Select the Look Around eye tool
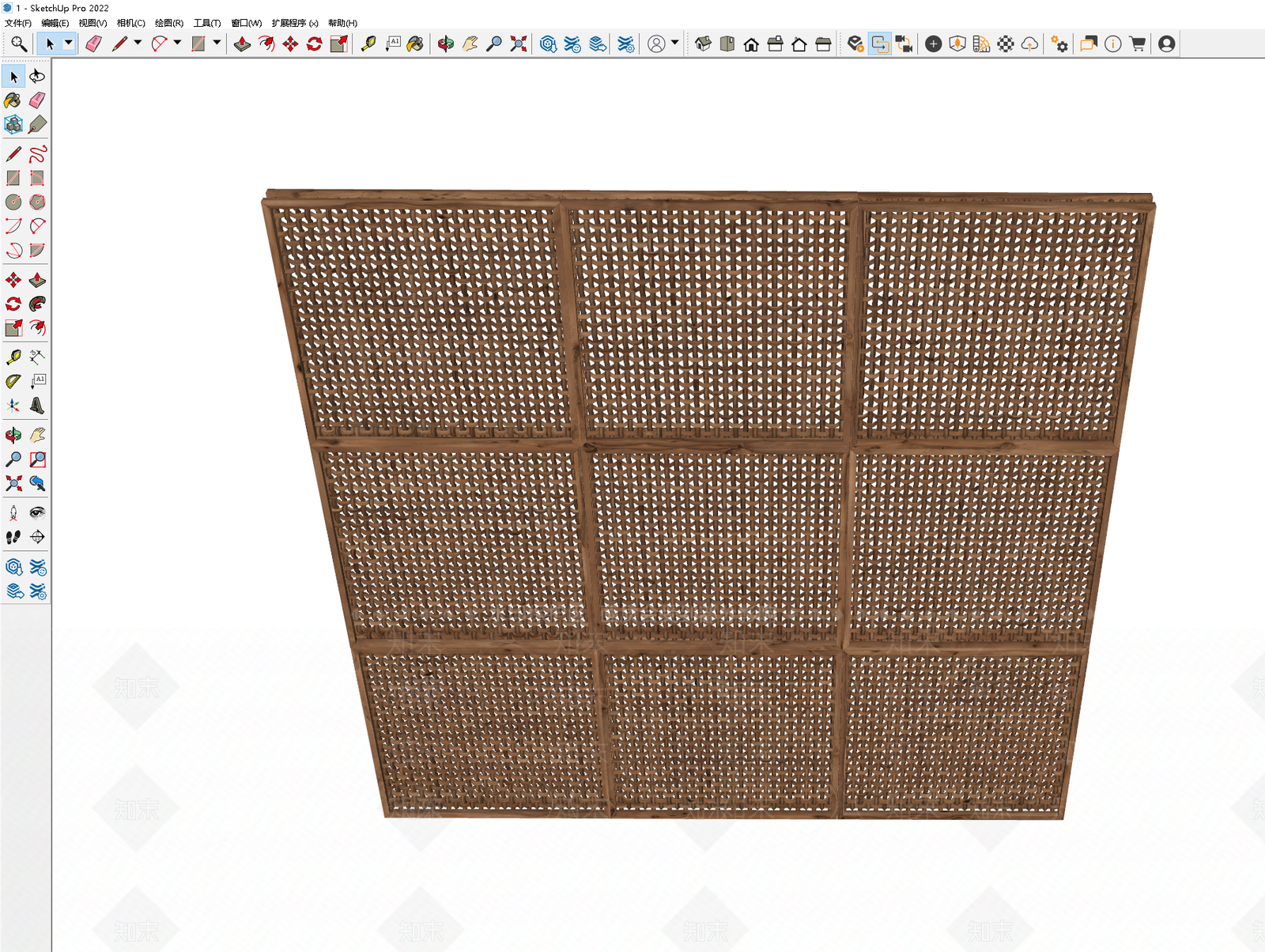The height and width of the screenshot is (952, 1265). click(x=37, y=513)
